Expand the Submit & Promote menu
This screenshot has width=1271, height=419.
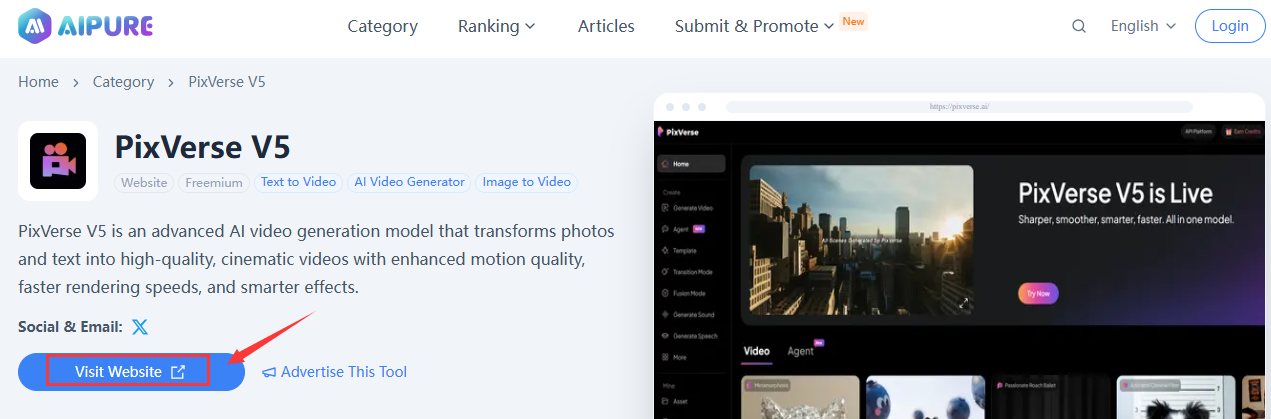click(755, 26)
